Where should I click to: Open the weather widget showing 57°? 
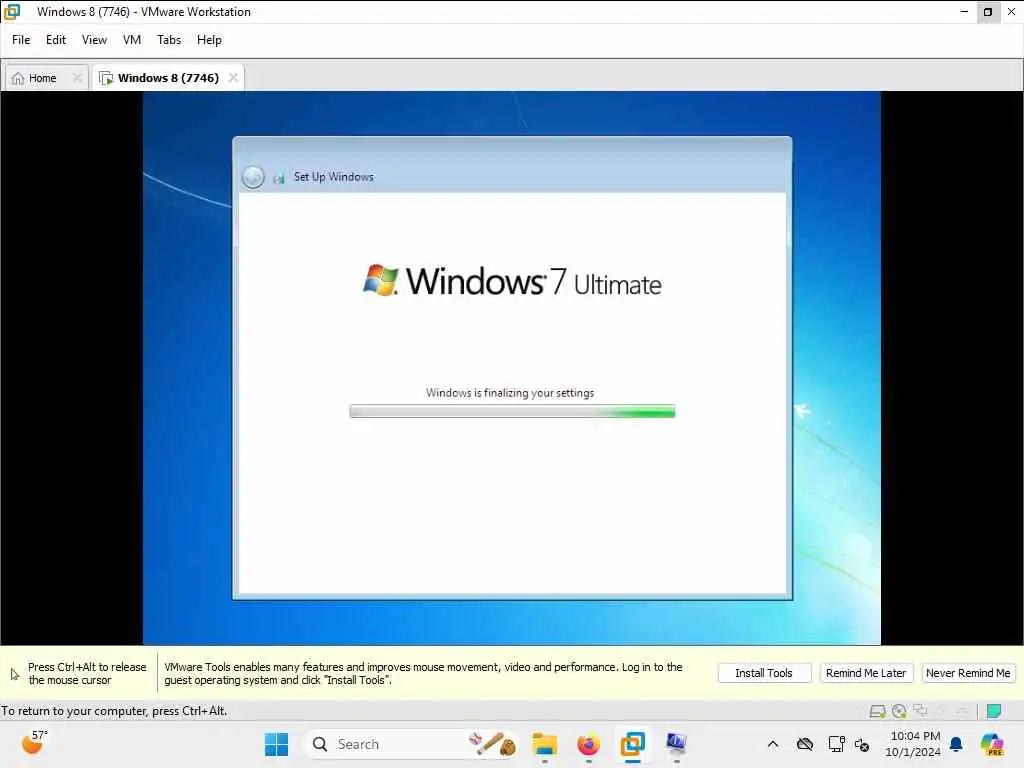tap(34, 743)
